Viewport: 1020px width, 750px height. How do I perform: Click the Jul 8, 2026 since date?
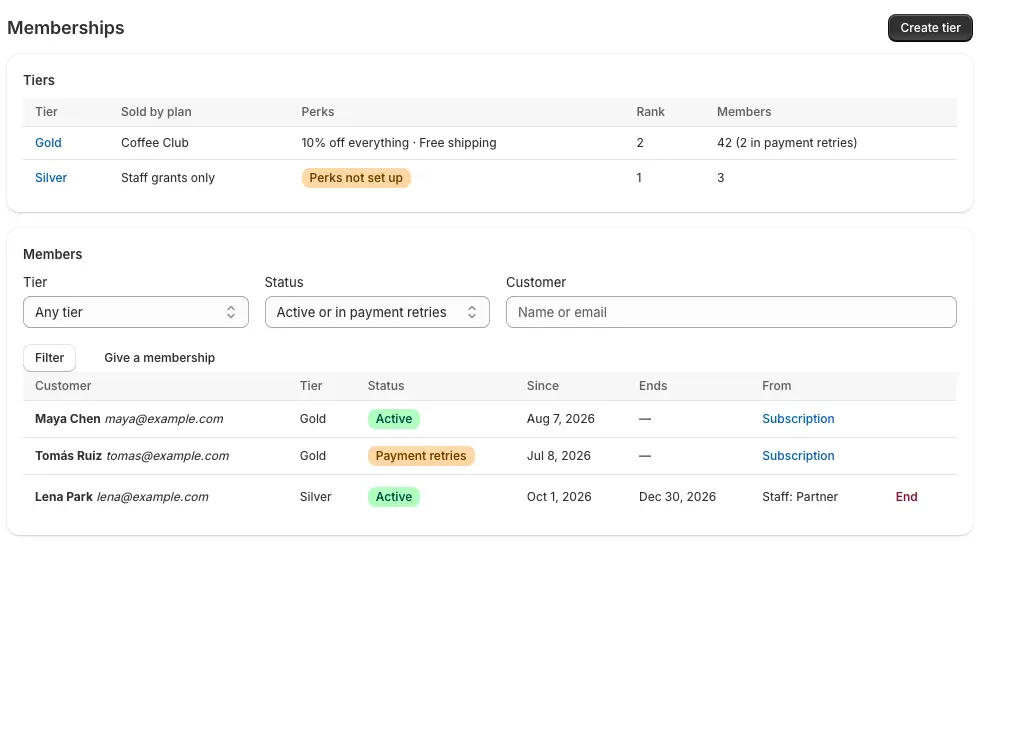pyautogui.click(x=559, y=456)
